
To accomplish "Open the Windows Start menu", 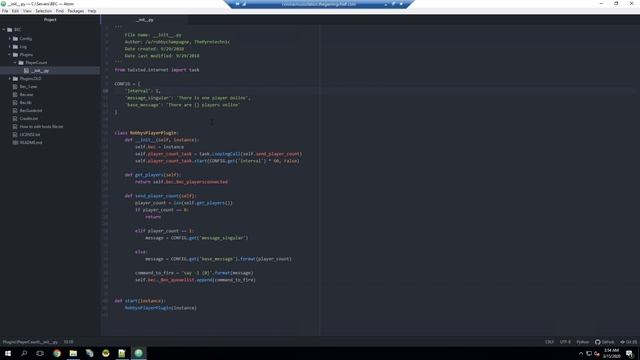I will coord(8,353).
